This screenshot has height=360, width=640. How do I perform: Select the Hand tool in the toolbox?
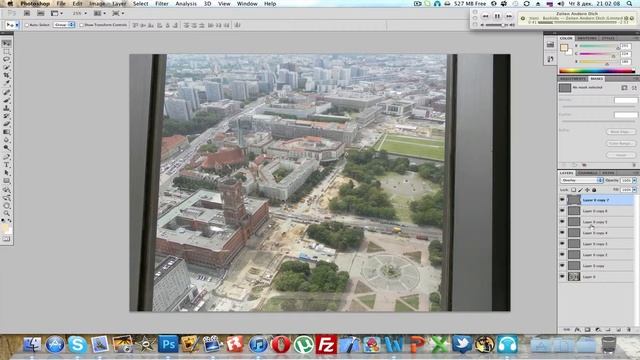(x=7, y=205)
